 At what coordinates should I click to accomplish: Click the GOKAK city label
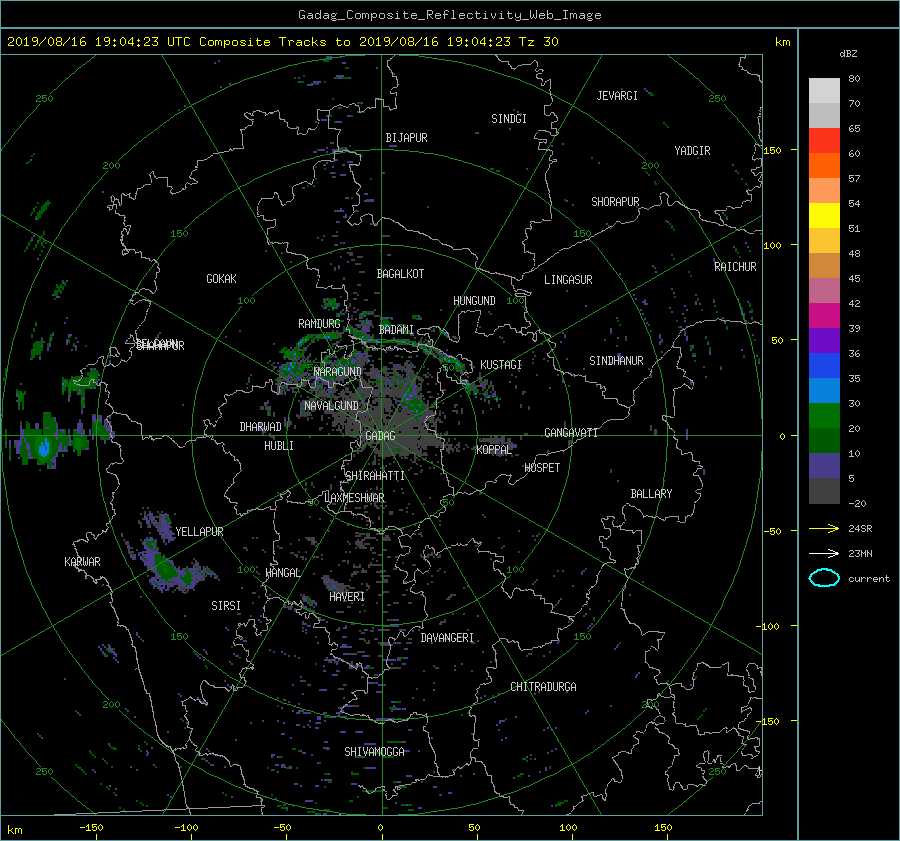(221, 279)
